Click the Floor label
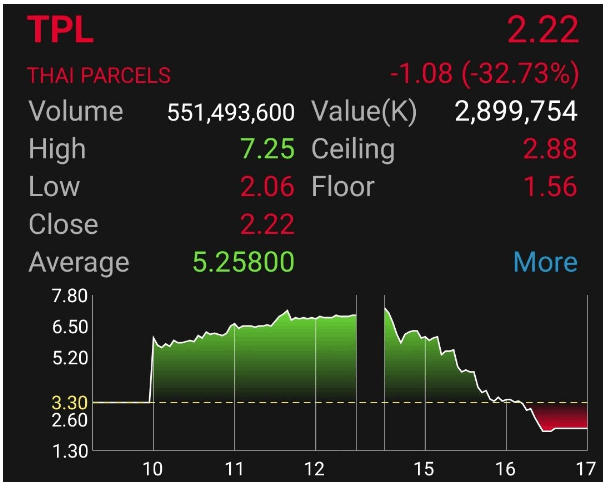This screenshot has width=610, height=491. point(343,187)
